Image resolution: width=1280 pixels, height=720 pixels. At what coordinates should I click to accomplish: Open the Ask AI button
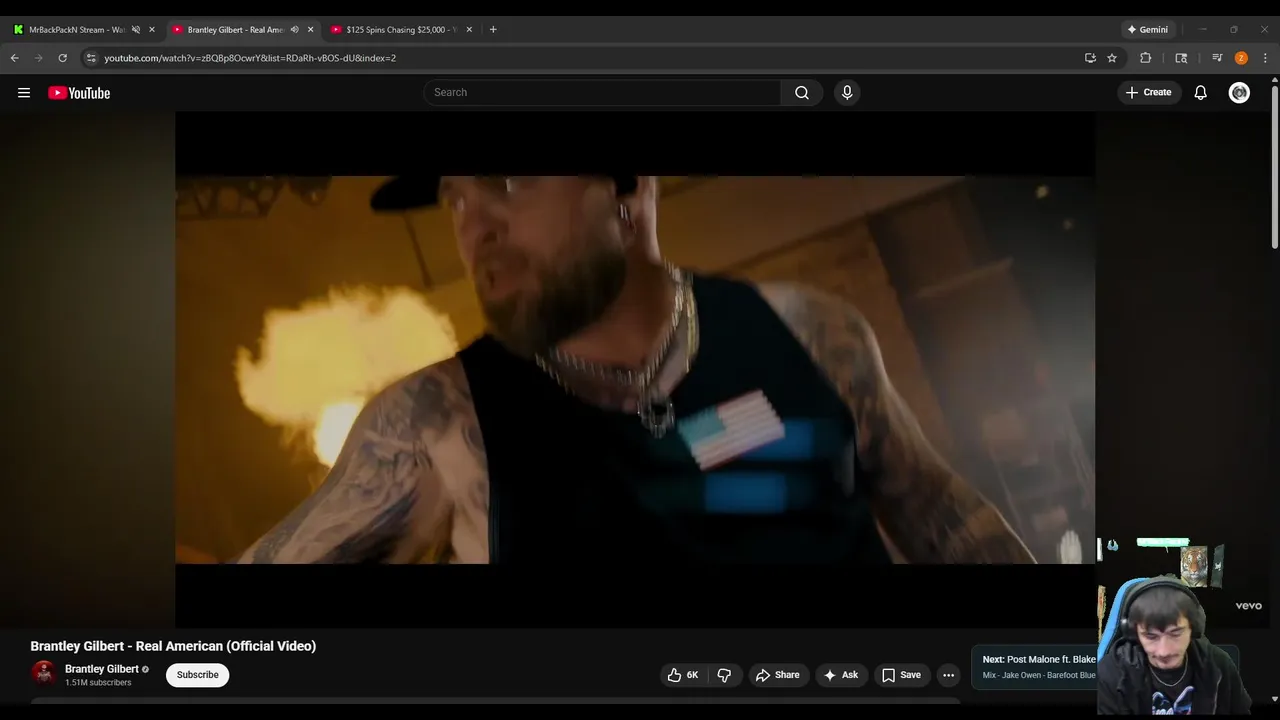[841, 675]
